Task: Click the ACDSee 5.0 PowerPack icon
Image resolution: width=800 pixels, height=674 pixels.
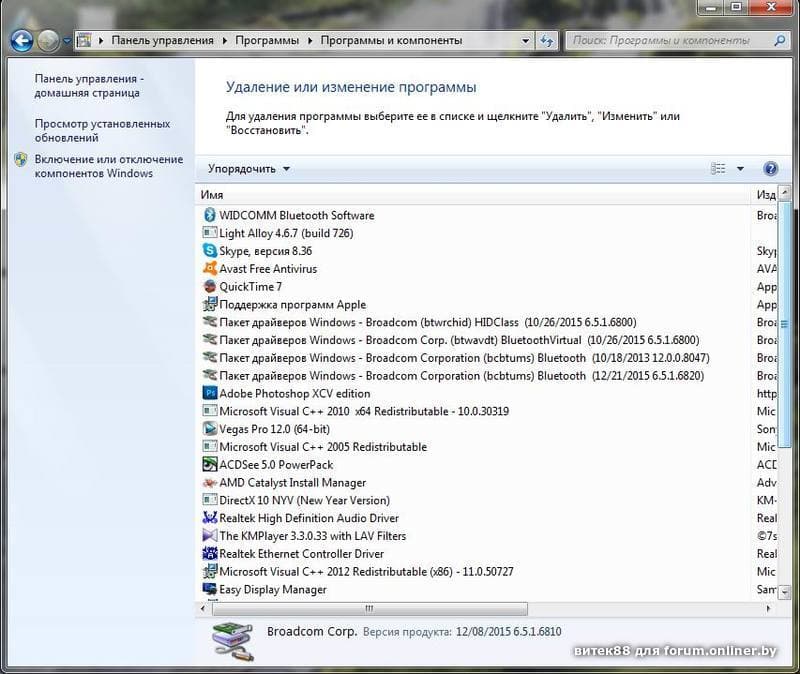Action: pos(210,464)
